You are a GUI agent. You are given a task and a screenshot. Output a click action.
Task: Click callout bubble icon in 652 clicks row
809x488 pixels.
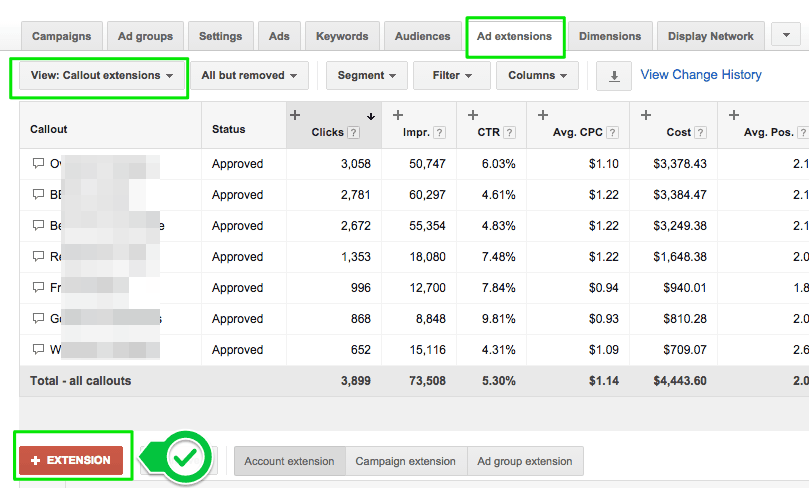[38, 349]
